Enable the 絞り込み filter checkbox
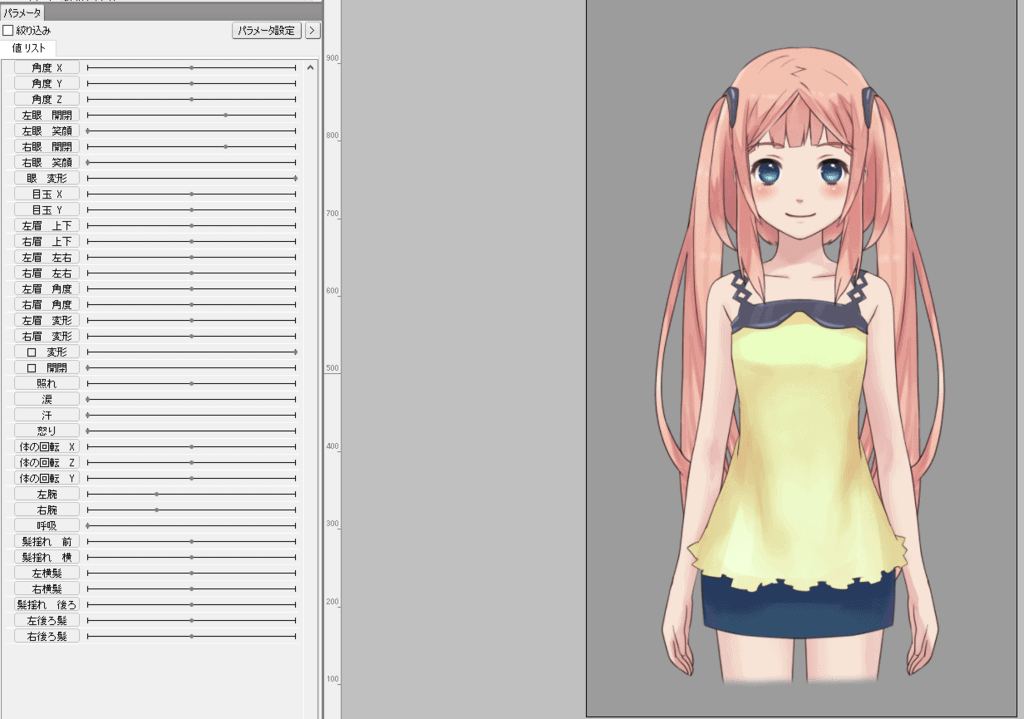 point(9,31)
